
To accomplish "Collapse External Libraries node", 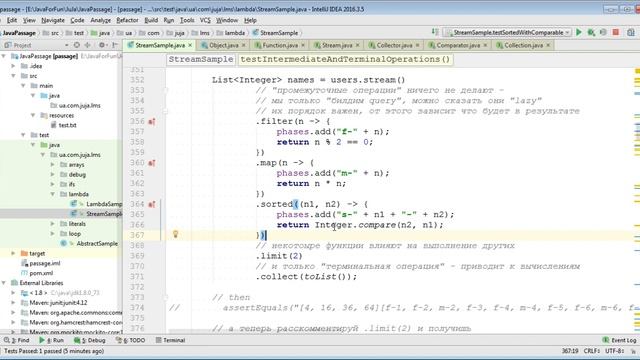I will click(4, 283).
